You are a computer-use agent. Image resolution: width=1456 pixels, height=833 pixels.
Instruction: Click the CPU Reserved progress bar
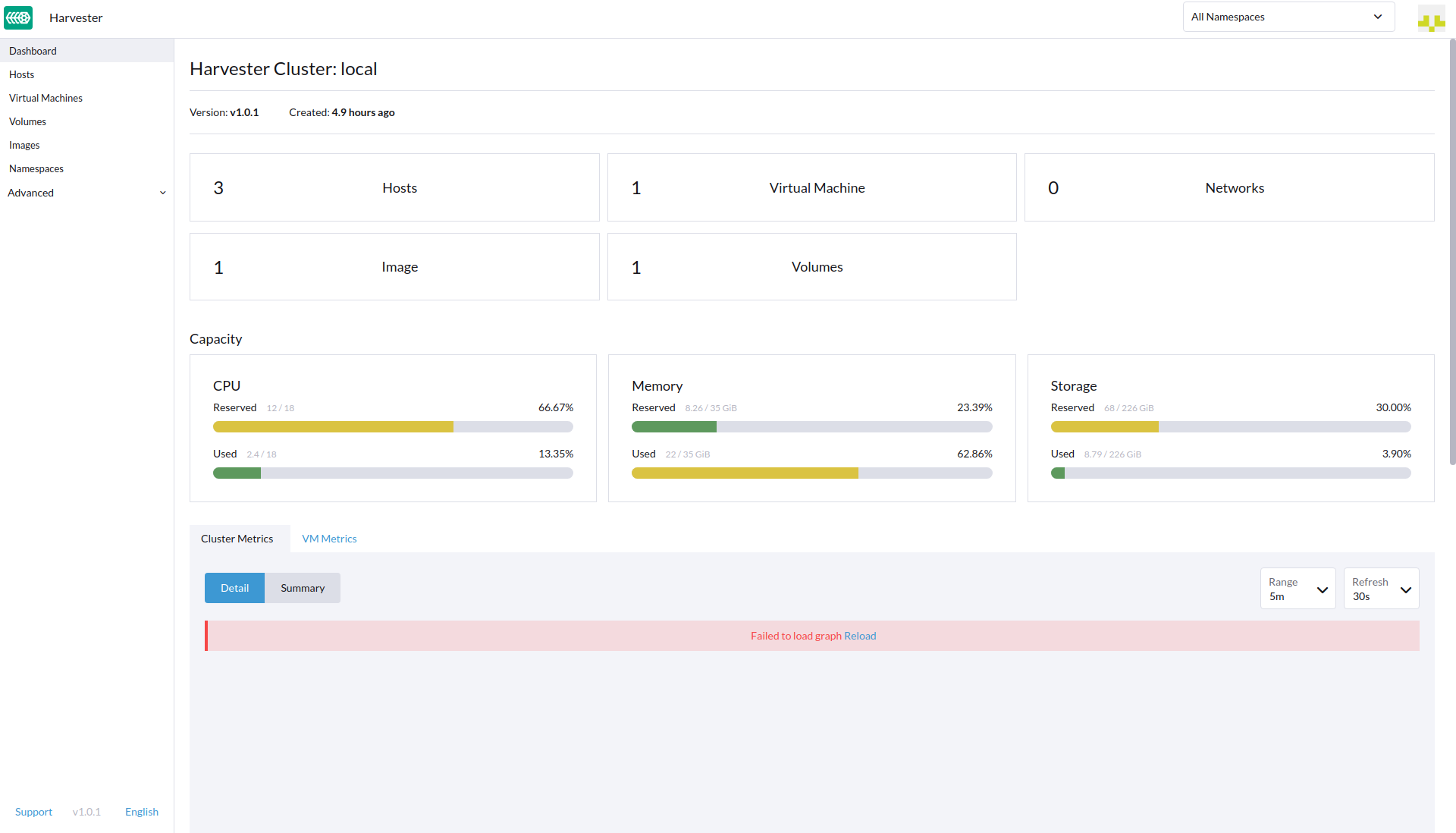393,427
